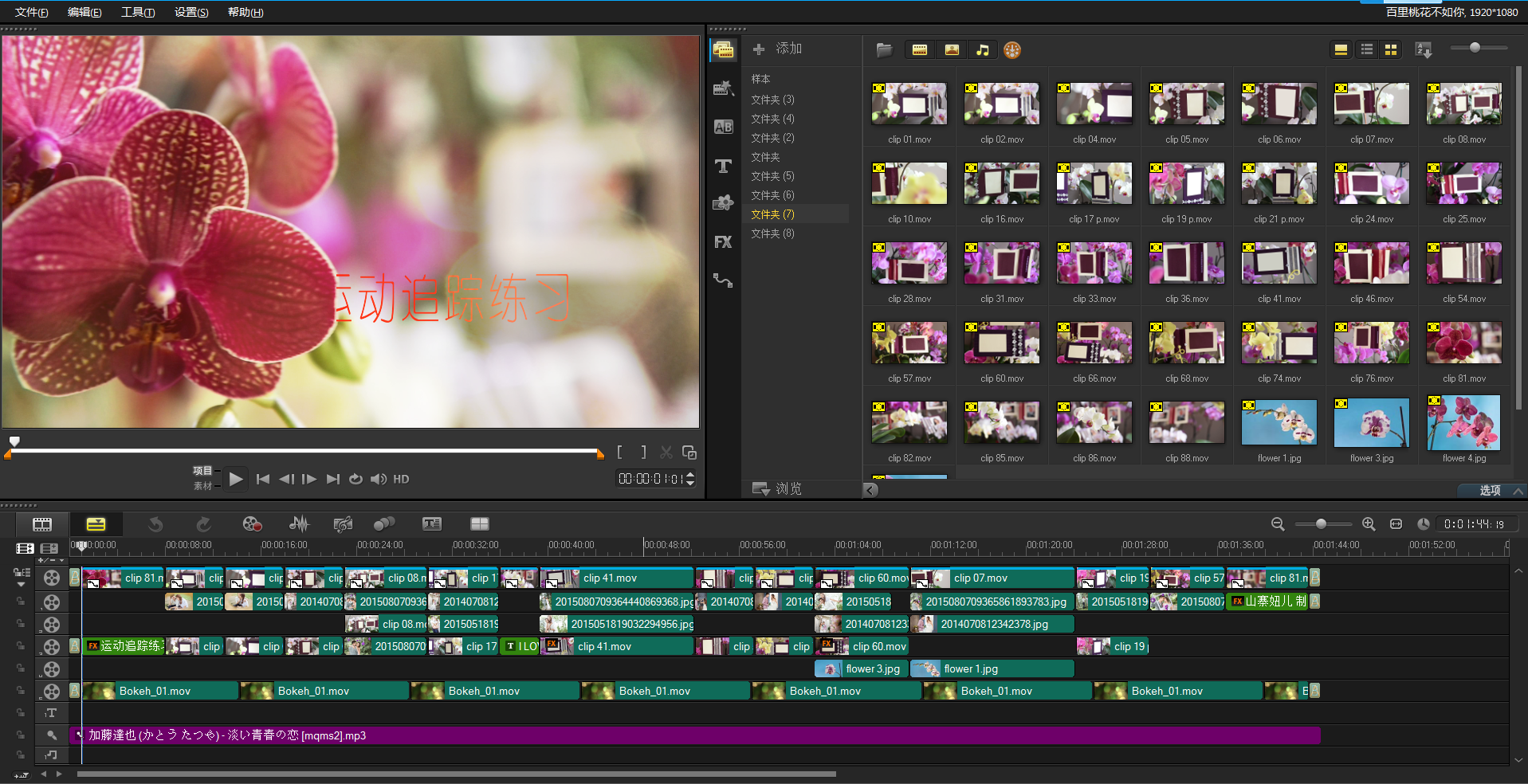This screenshot has height=784, width=1528.
Task: Open the Instant Project panel icon
Action: point(723,88)
